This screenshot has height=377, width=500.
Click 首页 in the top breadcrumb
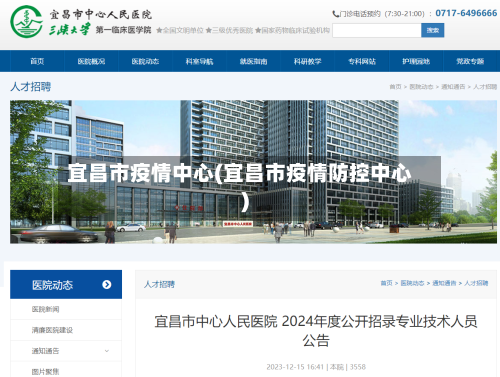395,87
